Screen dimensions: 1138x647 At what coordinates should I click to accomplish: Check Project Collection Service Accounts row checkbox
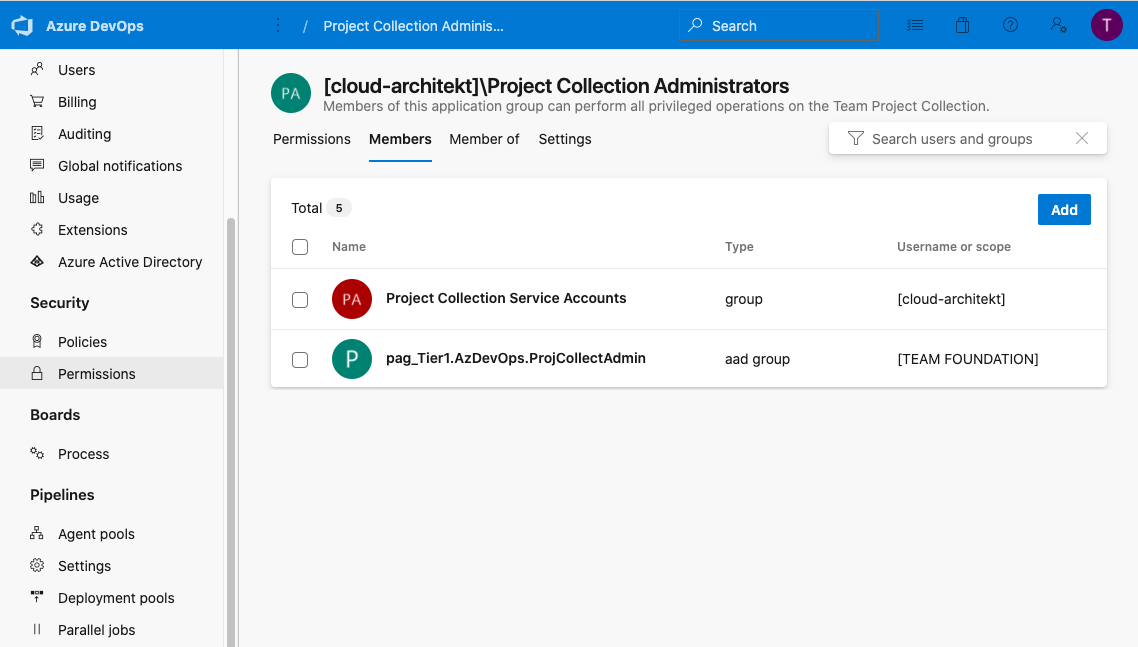(300, 299)
